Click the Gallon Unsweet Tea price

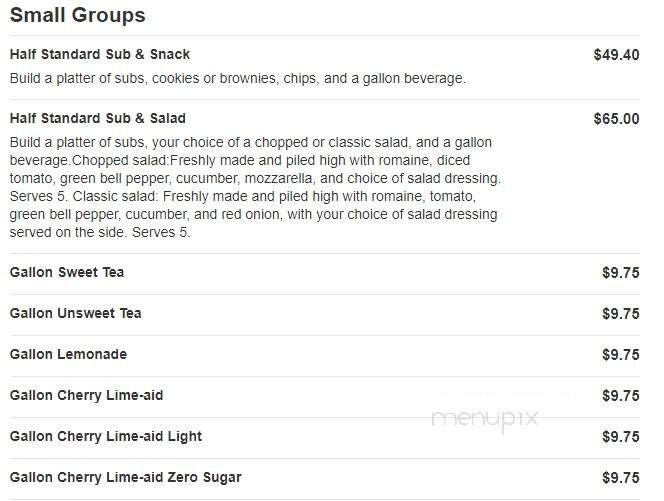tap(620, 314)
